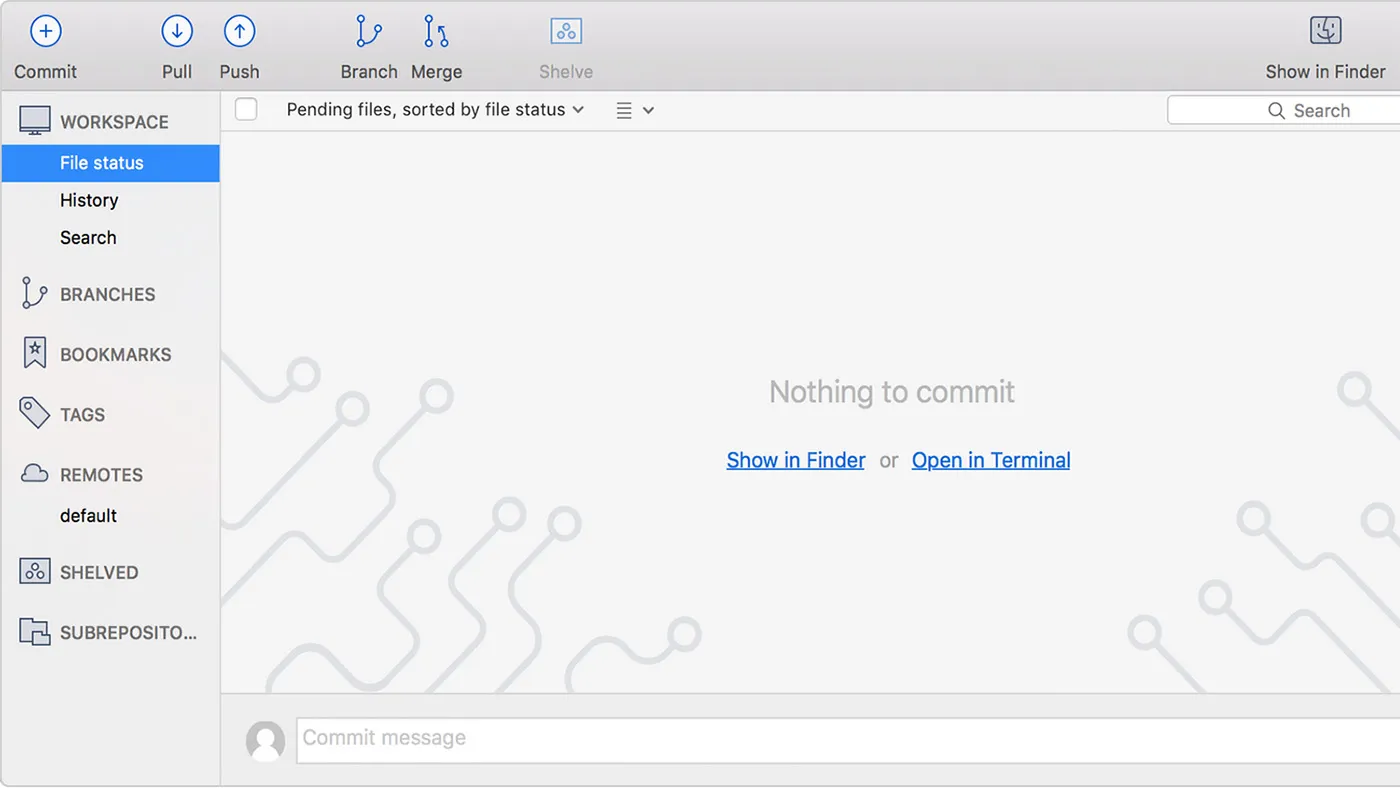Expand the Tags section in sidebar
1400x788 pixels.
(x=82, y=415)
